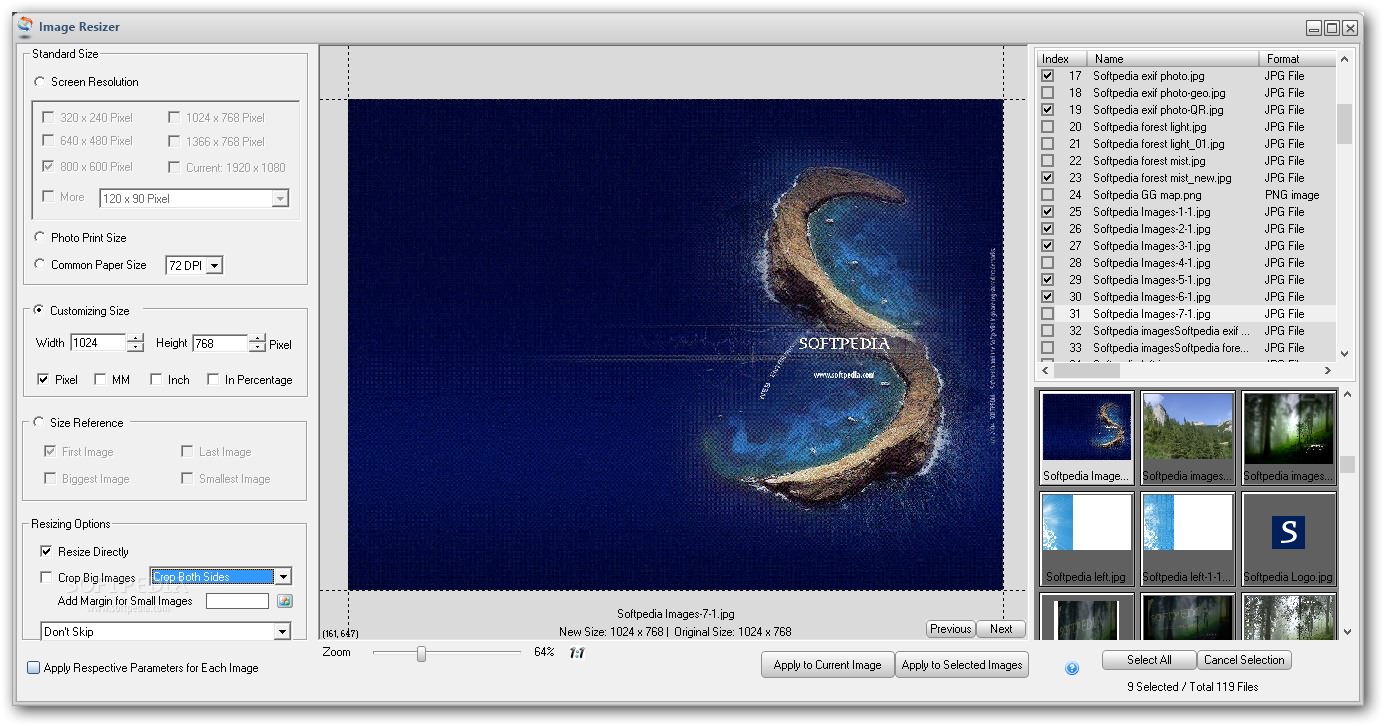Click the Add Margin for Small Images field

pyautogui.click(x=237, y=601)
